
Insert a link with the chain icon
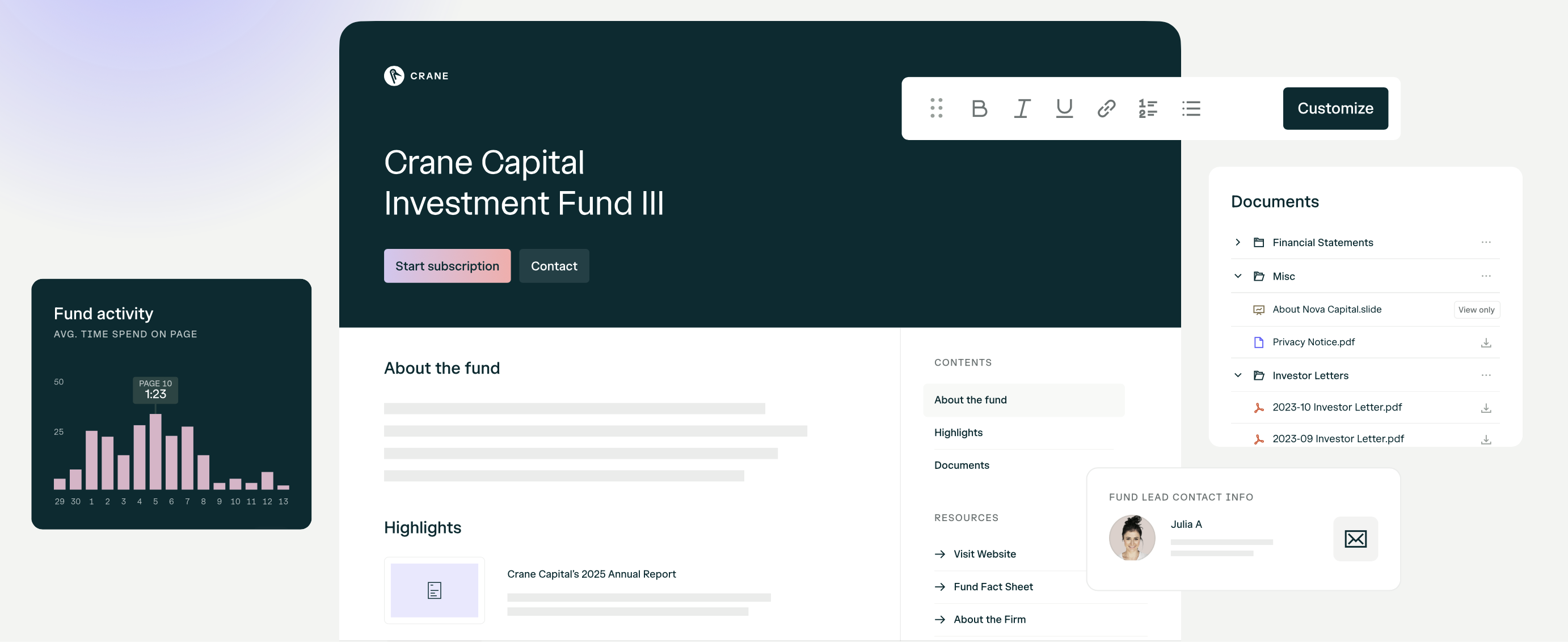click(x=1106, y=108)
